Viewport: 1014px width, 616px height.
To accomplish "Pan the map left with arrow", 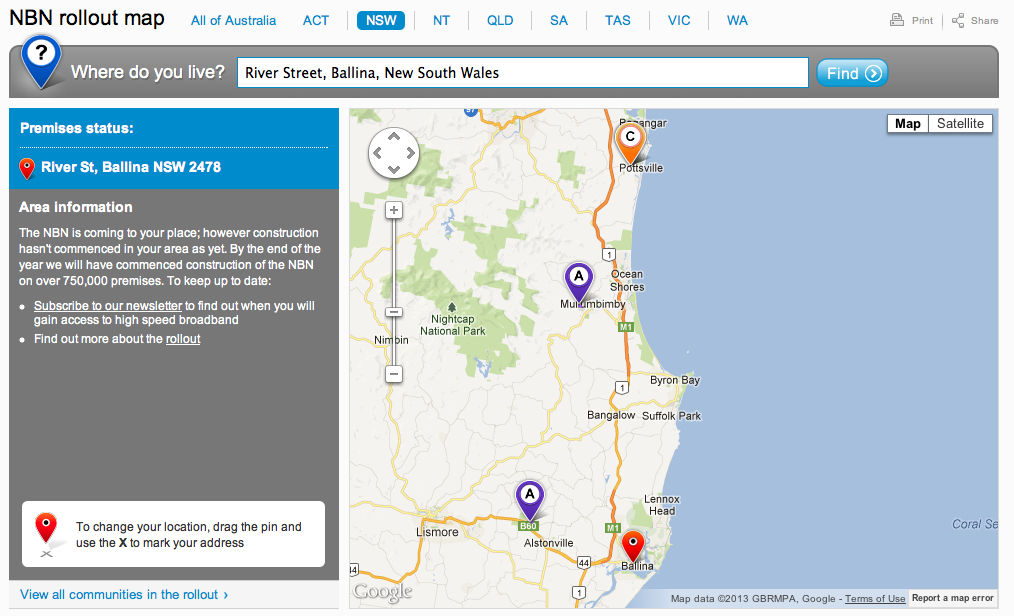I will coord(378,153).
